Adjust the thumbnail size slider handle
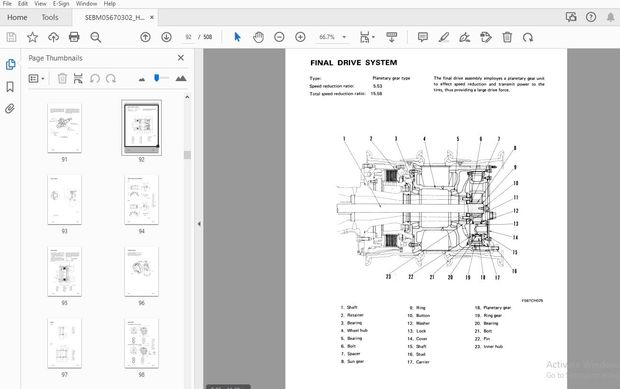Viewport: 620px width, 389px height. tap(157, 78)
